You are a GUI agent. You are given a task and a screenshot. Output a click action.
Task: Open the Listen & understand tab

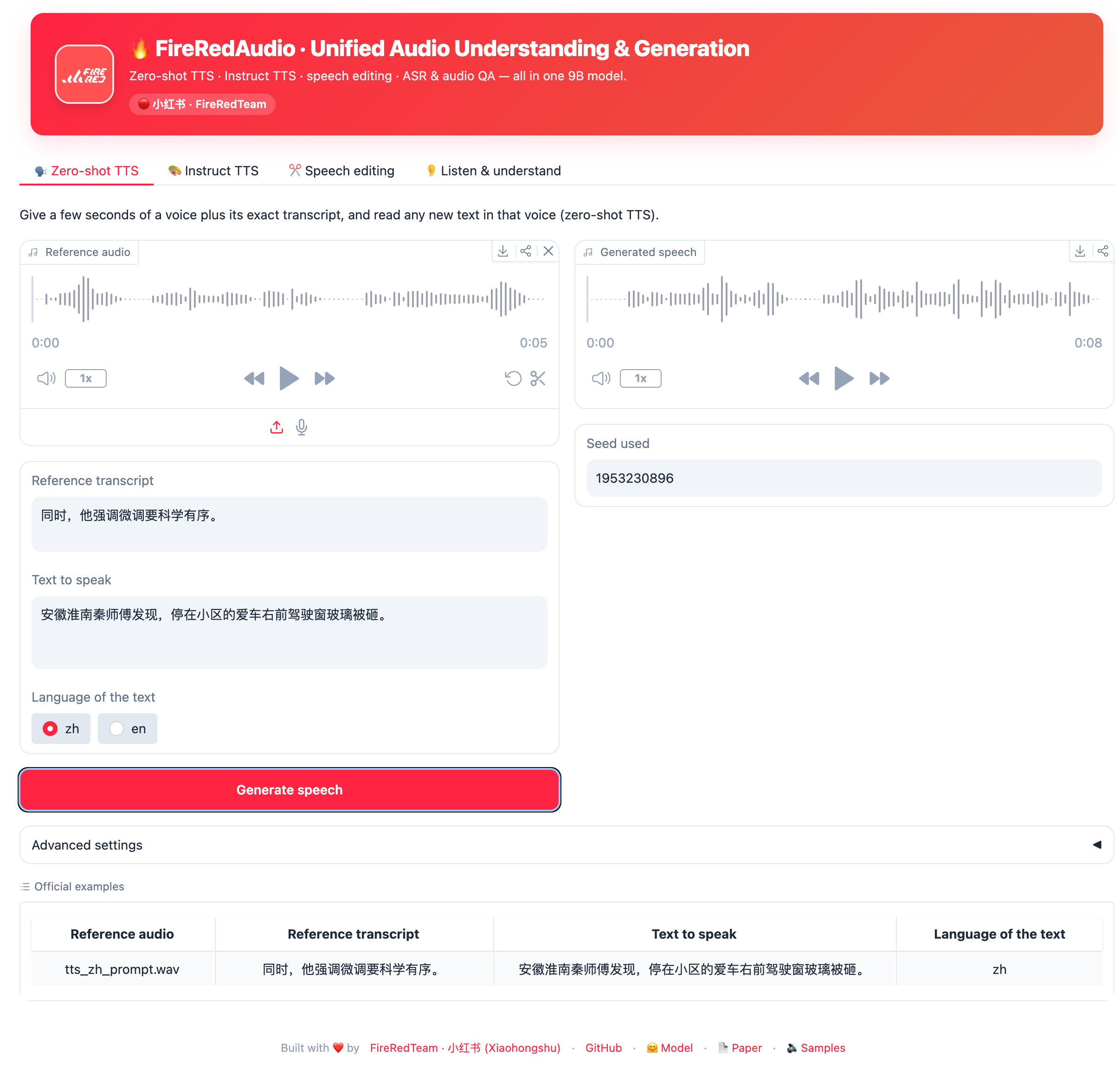pyautogui.click(x=493, y=171)
